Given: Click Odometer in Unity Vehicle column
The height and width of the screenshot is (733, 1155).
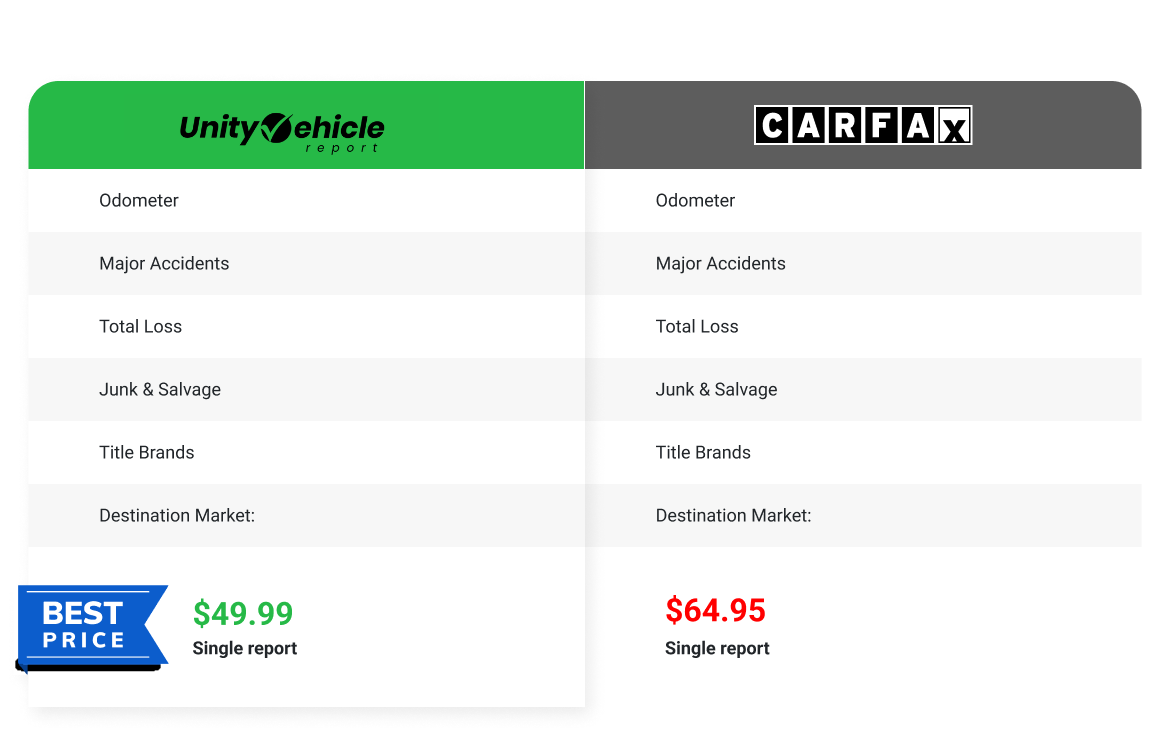Looking at the screenshot, I should (x=139, y=200).
